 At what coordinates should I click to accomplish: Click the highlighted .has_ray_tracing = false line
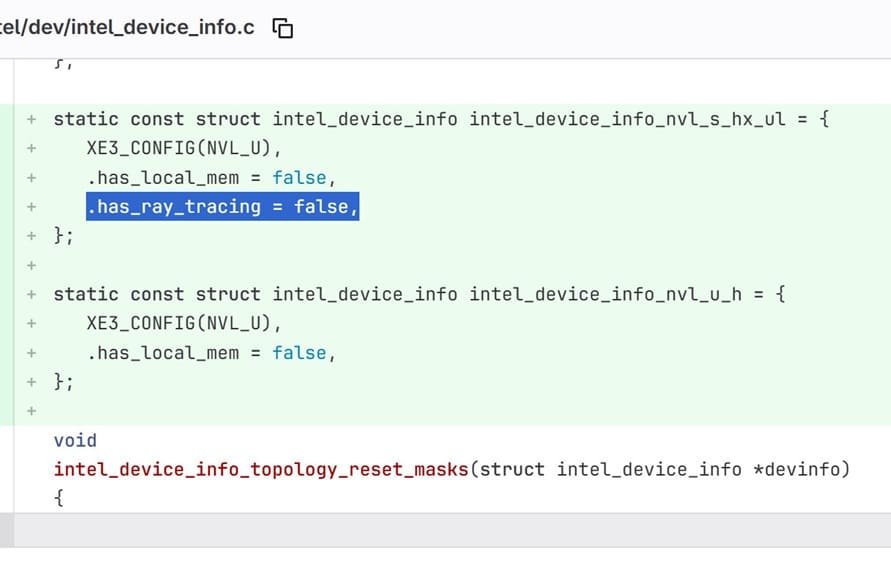click(x=221, y=207)
